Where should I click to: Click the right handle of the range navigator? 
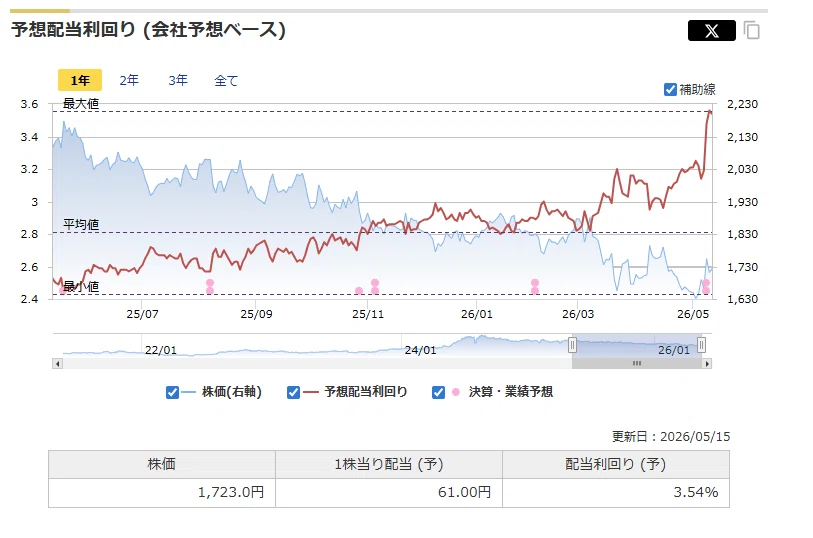(x=702, y=345)
